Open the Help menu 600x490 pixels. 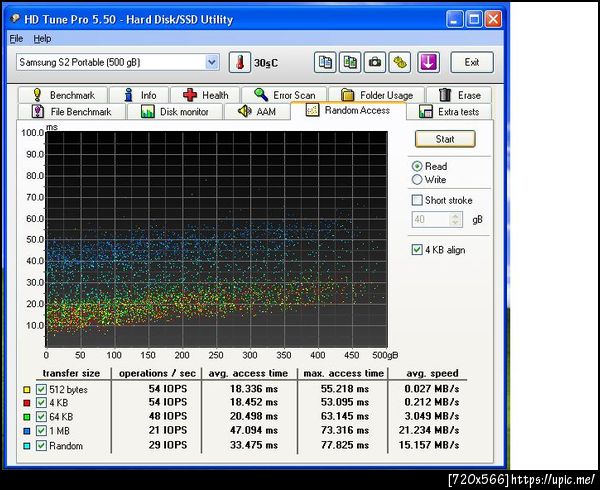[42, 39]
